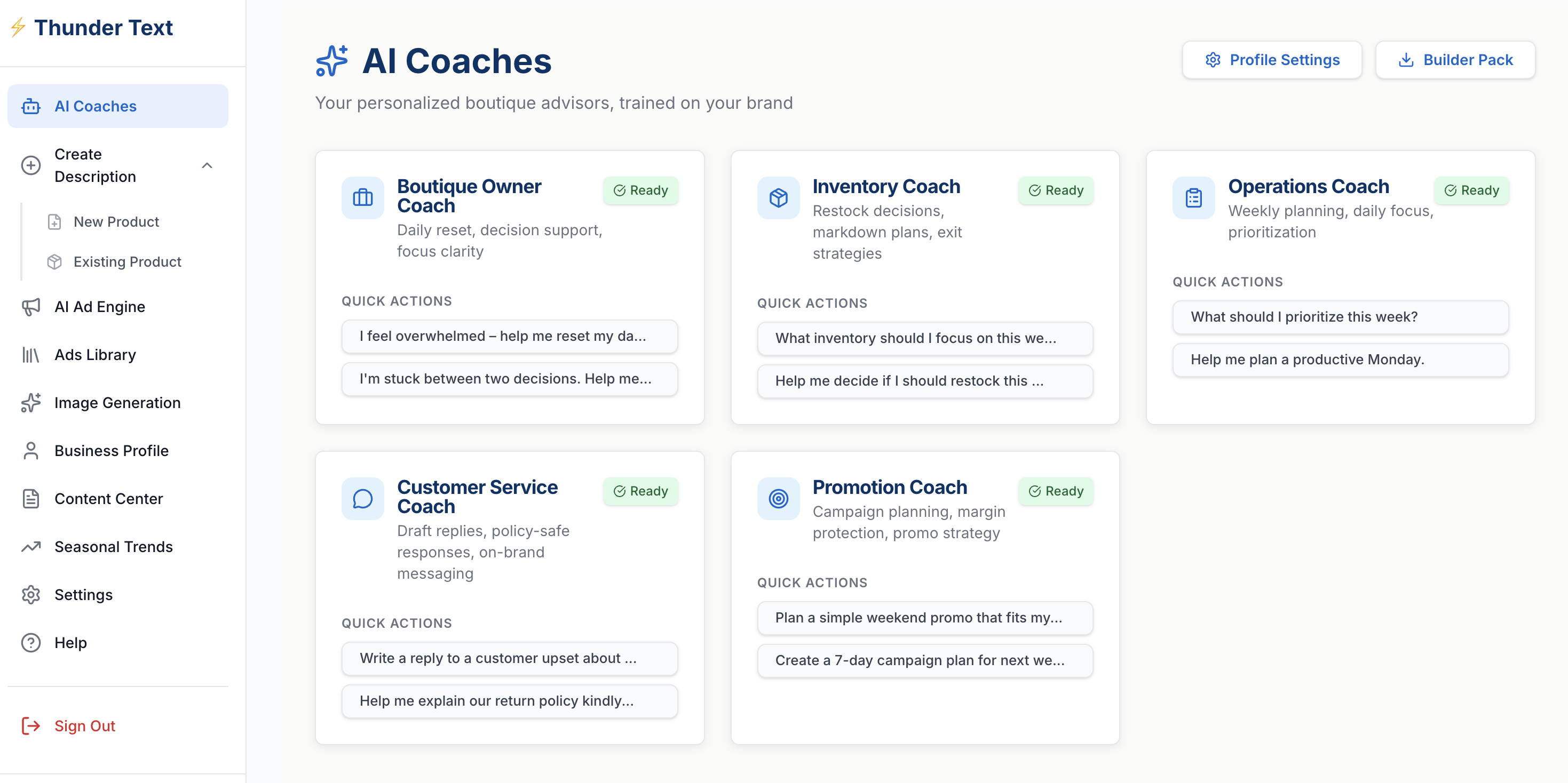This screenshot has width=1568, height=783.
Task: Open Profile Settings
Action: (1272, 60)
